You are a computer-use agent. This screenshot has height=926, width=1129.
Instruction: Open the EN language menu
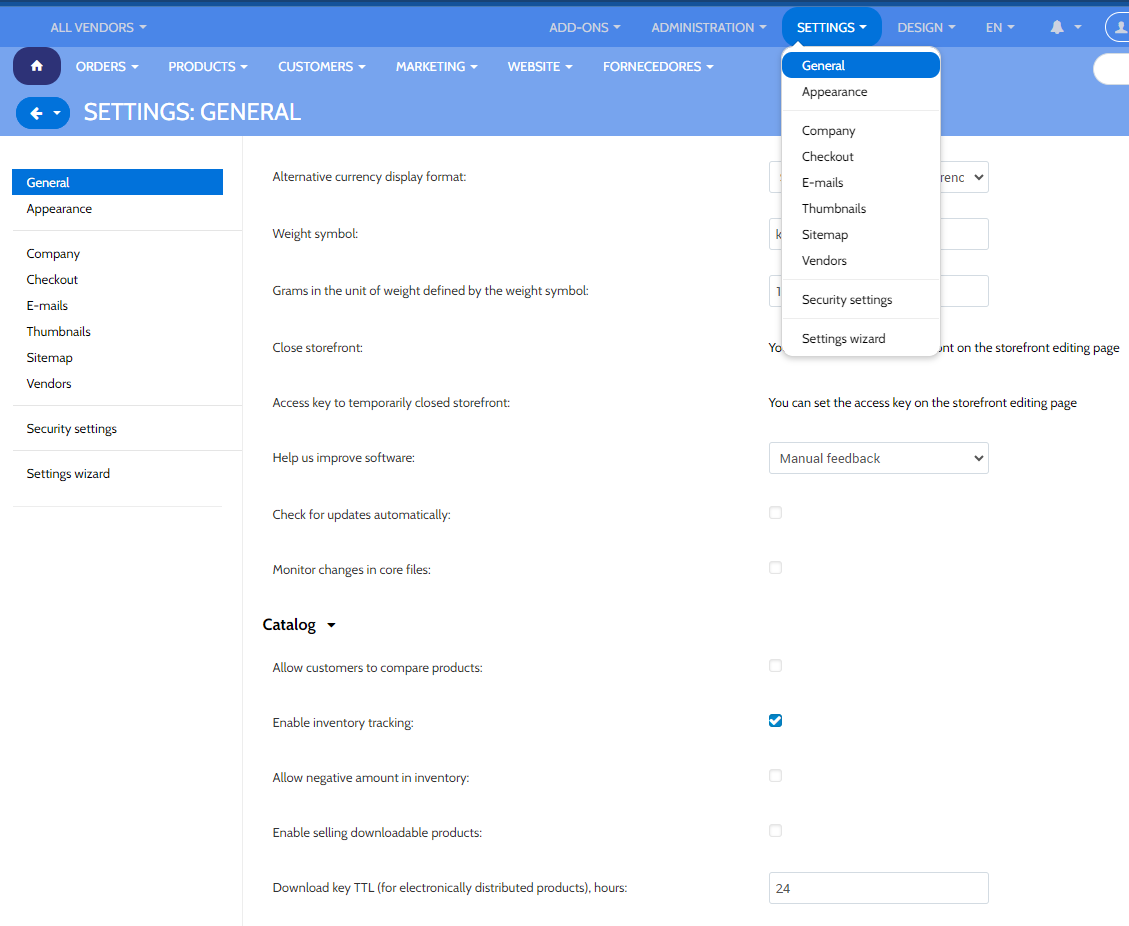coord(999,27)
